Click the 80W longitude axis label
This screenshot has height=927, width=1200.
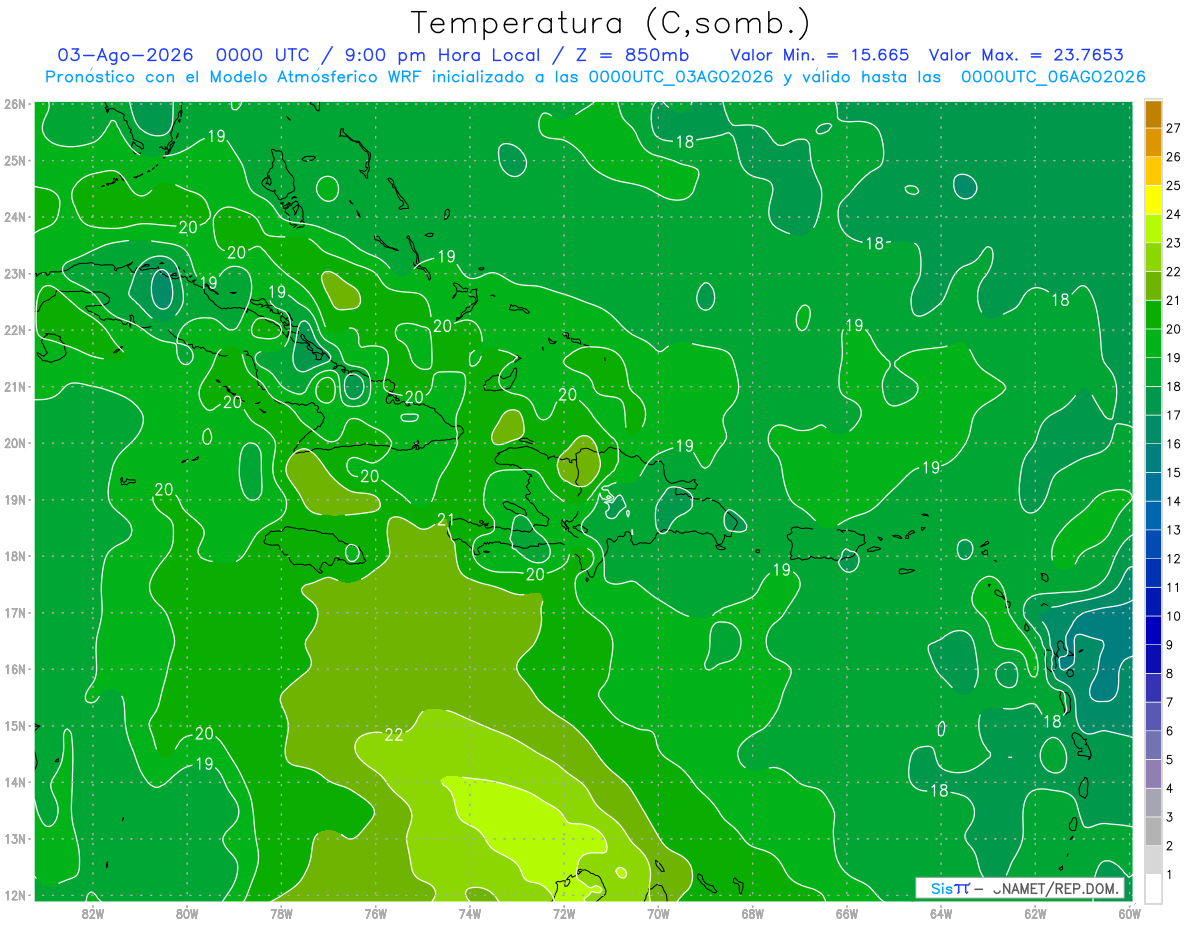pyautogui.click(x=187, y=913)
